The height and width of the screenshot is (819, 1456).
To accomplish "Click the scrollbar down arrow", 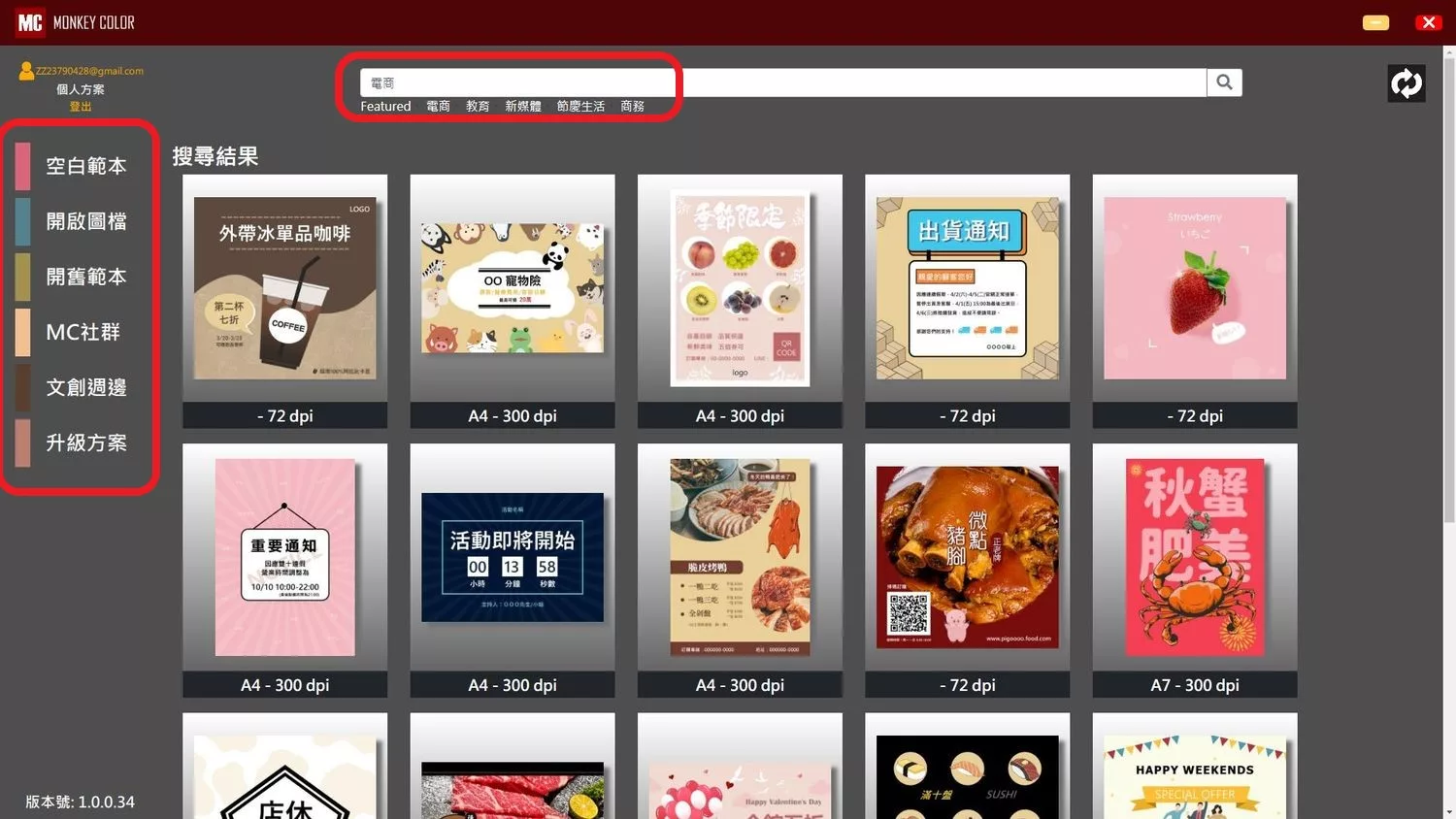I will click(x=1448, y=811).
